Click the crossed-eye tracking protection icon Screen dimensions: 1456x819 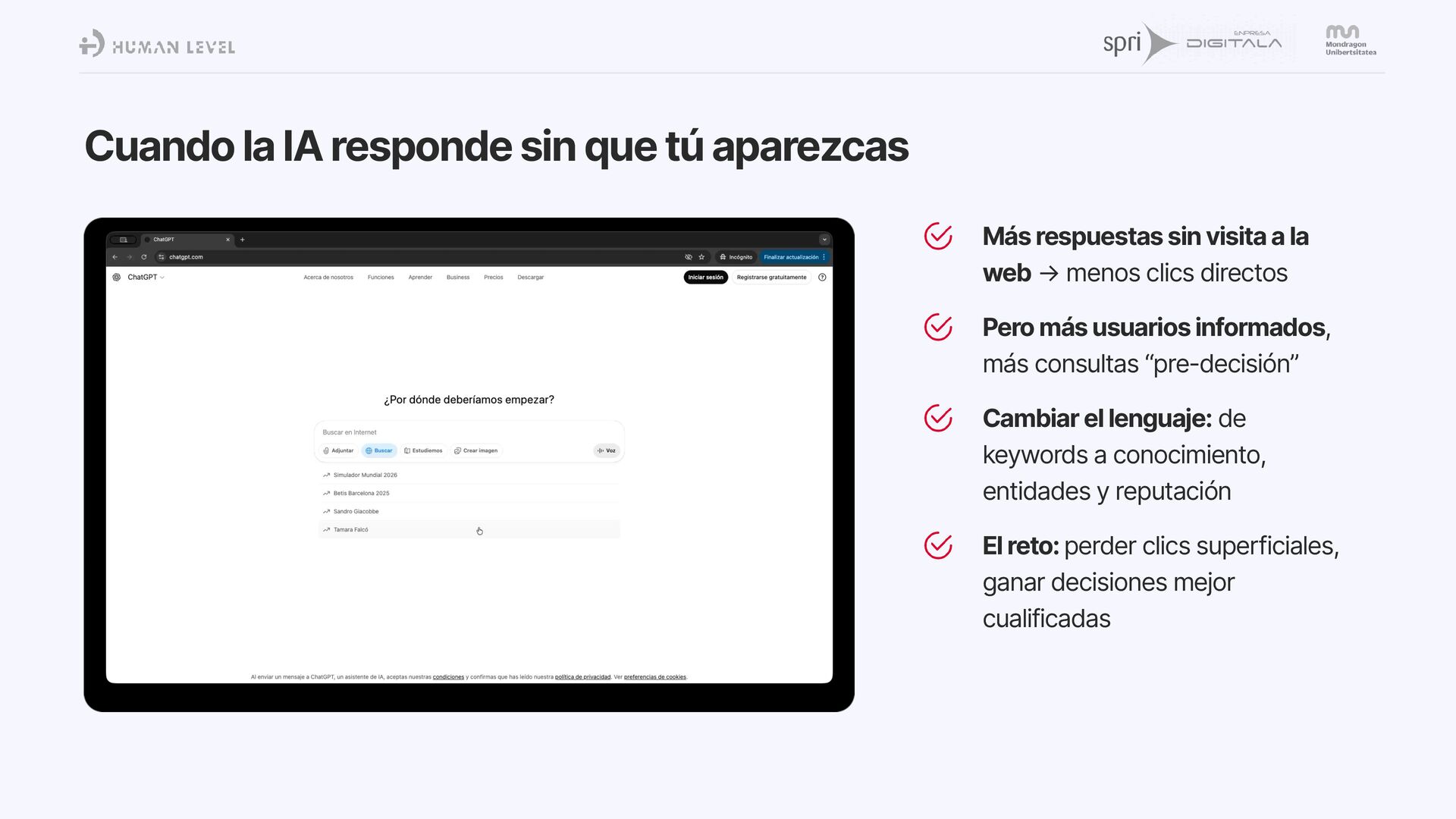coord(689,257)
